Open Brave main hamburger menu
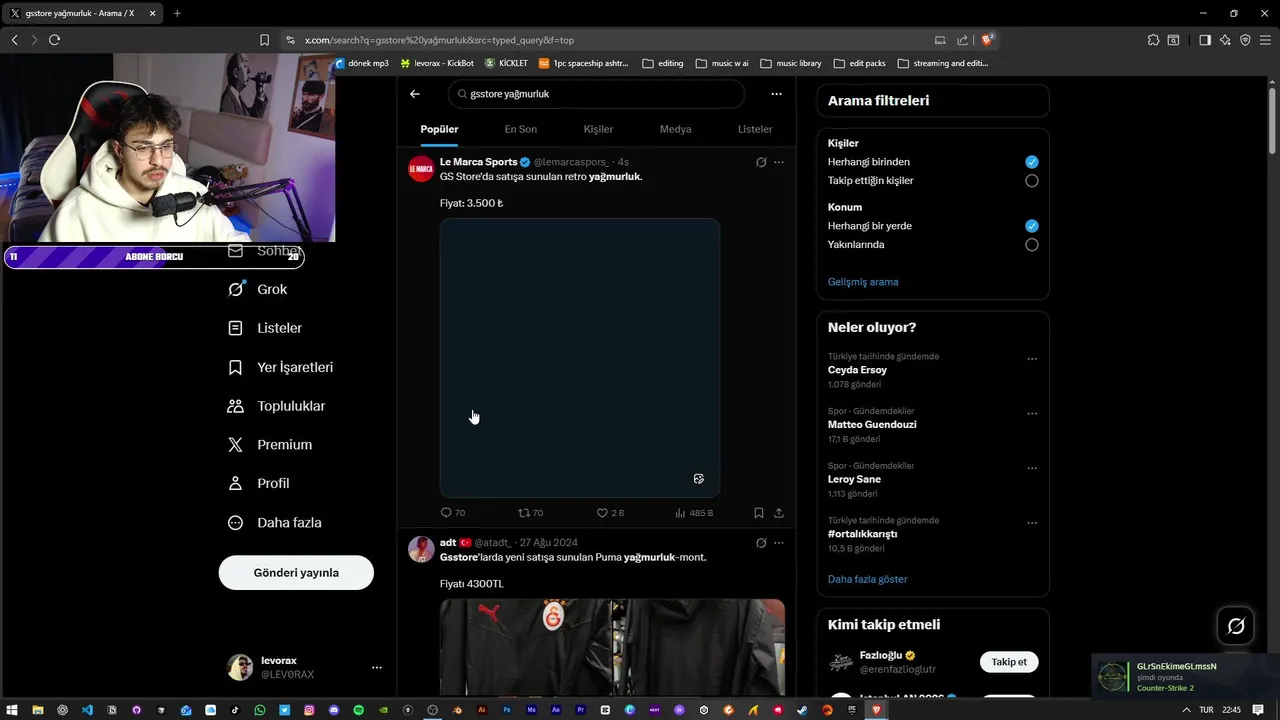Viewport: 1280px width, 720px height. click(x=1265, y=40)
